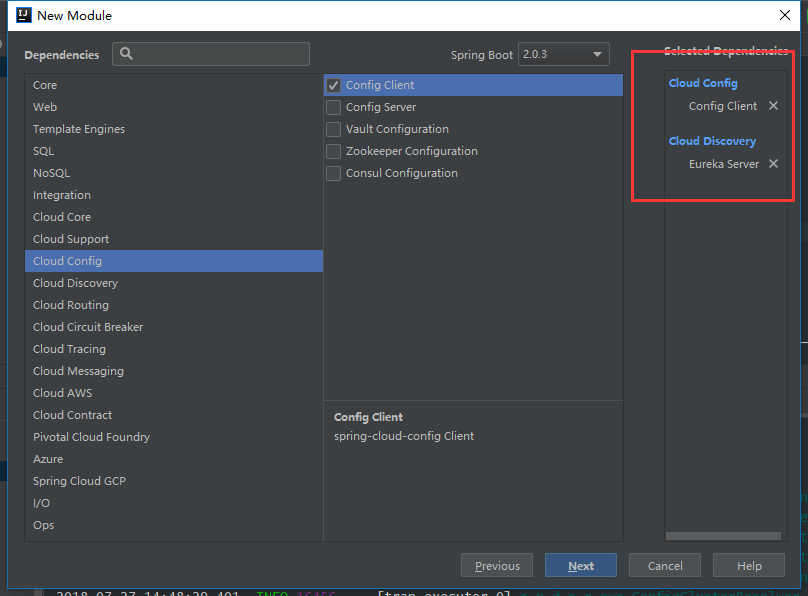Viewport: 808px width, 596px height.
Task: Select Cloud Support category
Action: click(174, 239)
